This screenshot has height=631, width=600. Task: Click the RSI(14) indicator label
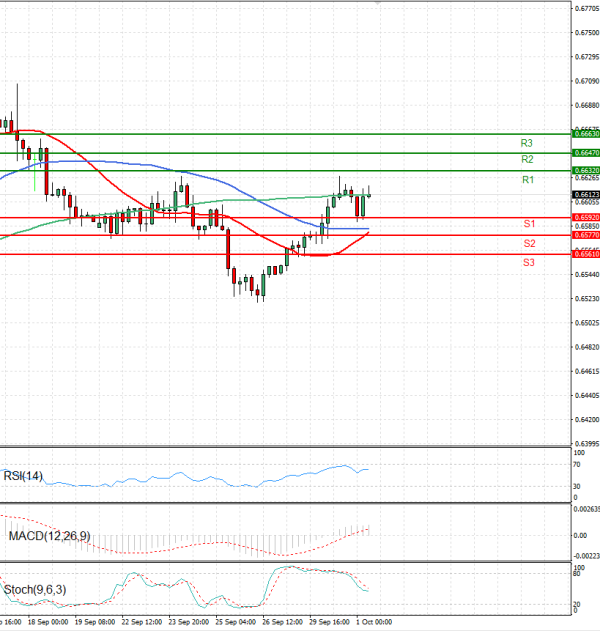(25, 475)
